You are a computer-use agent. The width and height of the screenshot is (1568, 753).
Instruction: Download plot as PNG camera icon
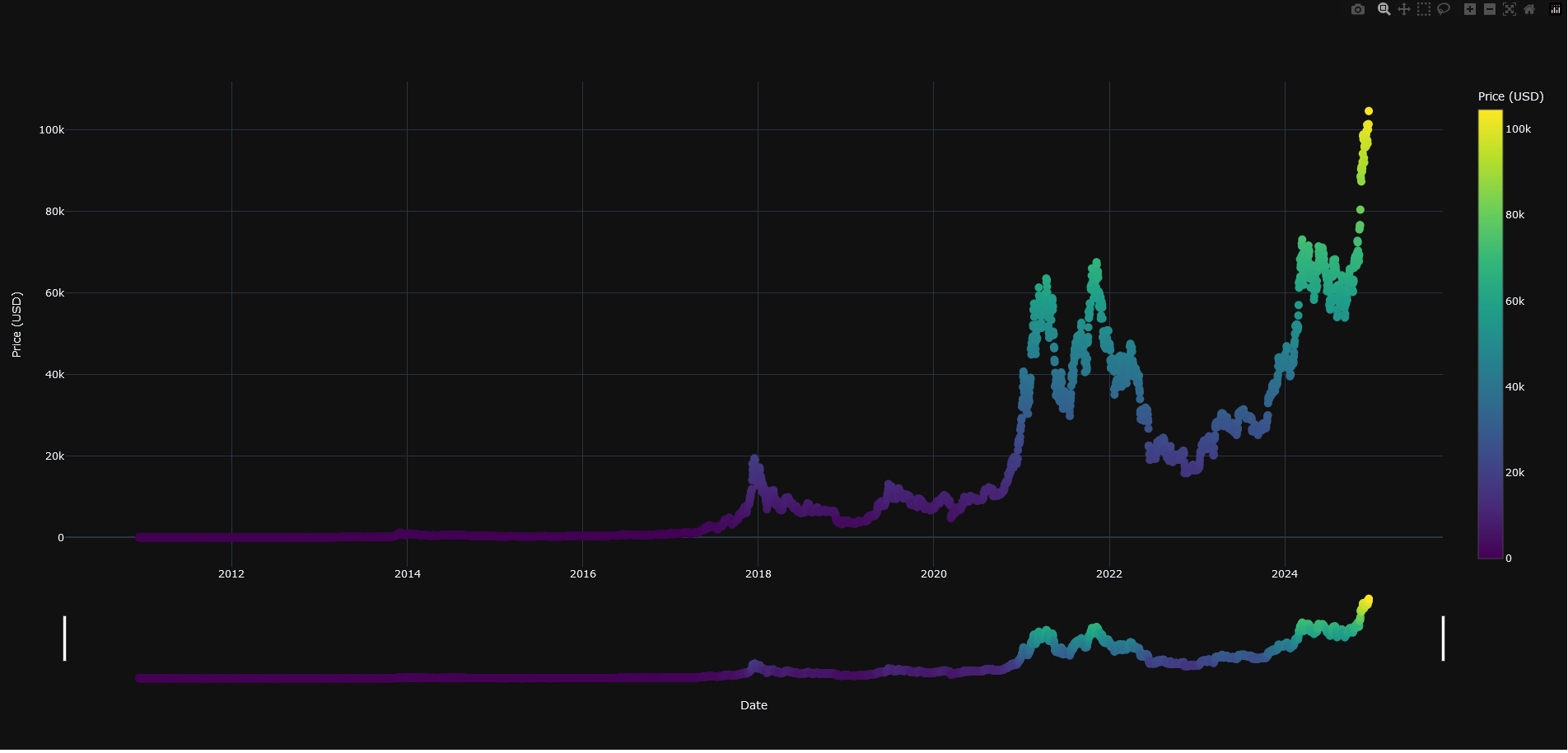(1358, 9)
